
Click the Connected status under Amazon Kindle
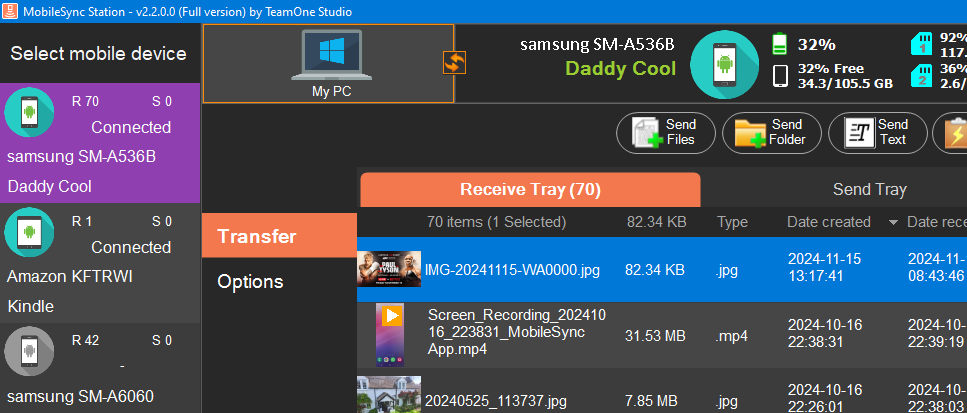[131, 247]
